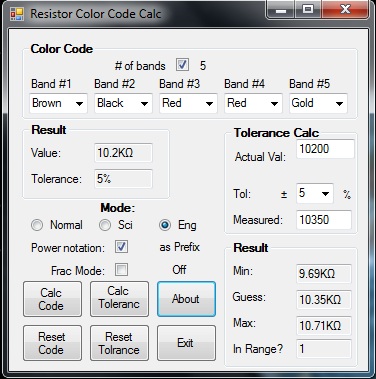Viewport: 376px width, 379px height.
Task: Open the Tol percentage dropdown
Action: coord(315,193)
